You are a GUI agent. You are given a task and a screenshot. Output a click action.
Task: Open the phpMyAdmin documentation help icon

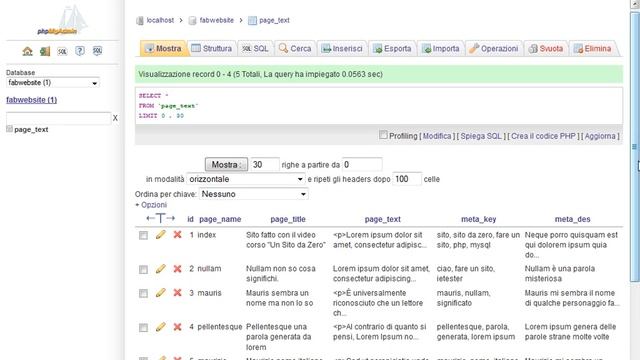[80, 51]
